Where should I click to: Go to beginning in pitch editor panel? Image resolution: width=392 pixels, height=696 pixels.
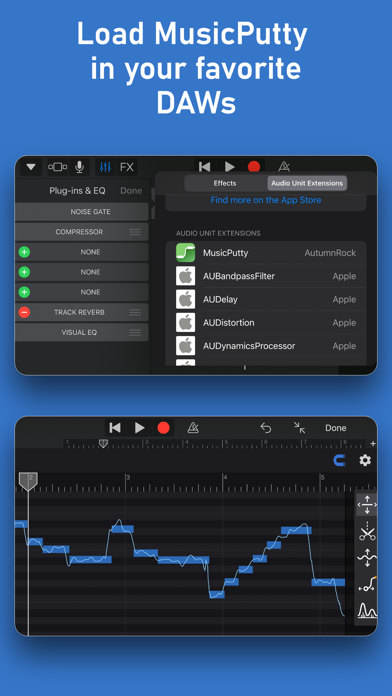click(115, 428)
